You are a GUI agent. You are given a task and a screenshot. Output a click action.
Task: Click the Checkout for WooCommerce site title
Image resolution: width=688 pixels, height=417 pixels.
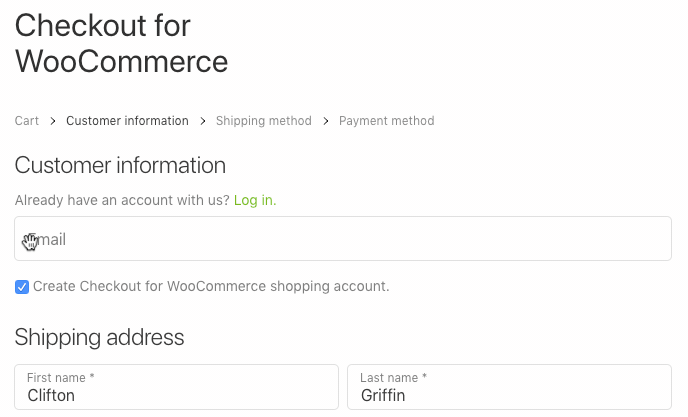pyautogui.click(x=122, y=43)
